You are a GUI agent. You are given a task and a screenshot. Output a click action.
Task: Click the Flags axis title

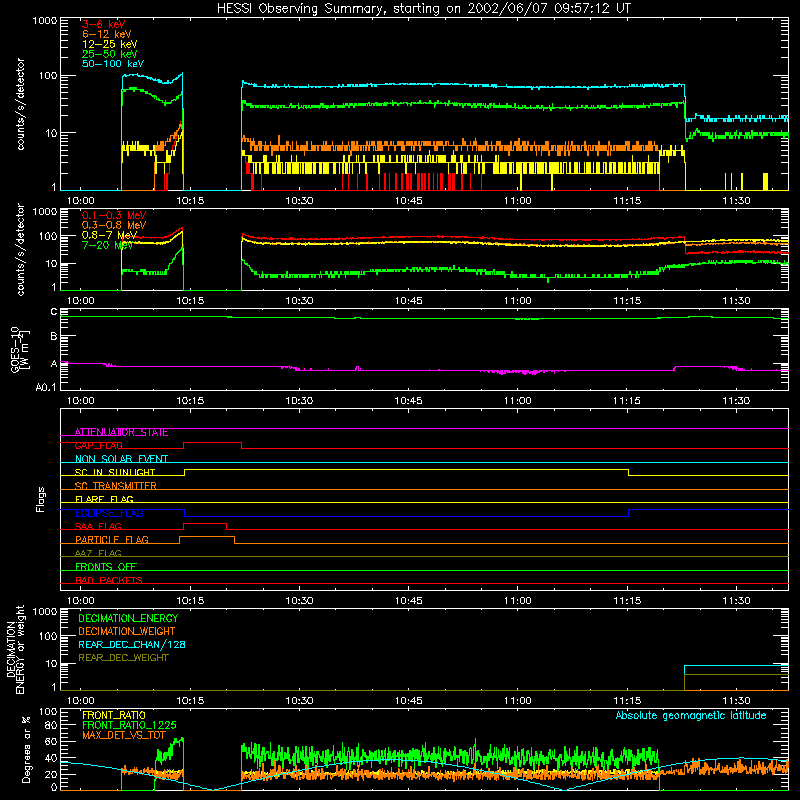tap(41, 499)
